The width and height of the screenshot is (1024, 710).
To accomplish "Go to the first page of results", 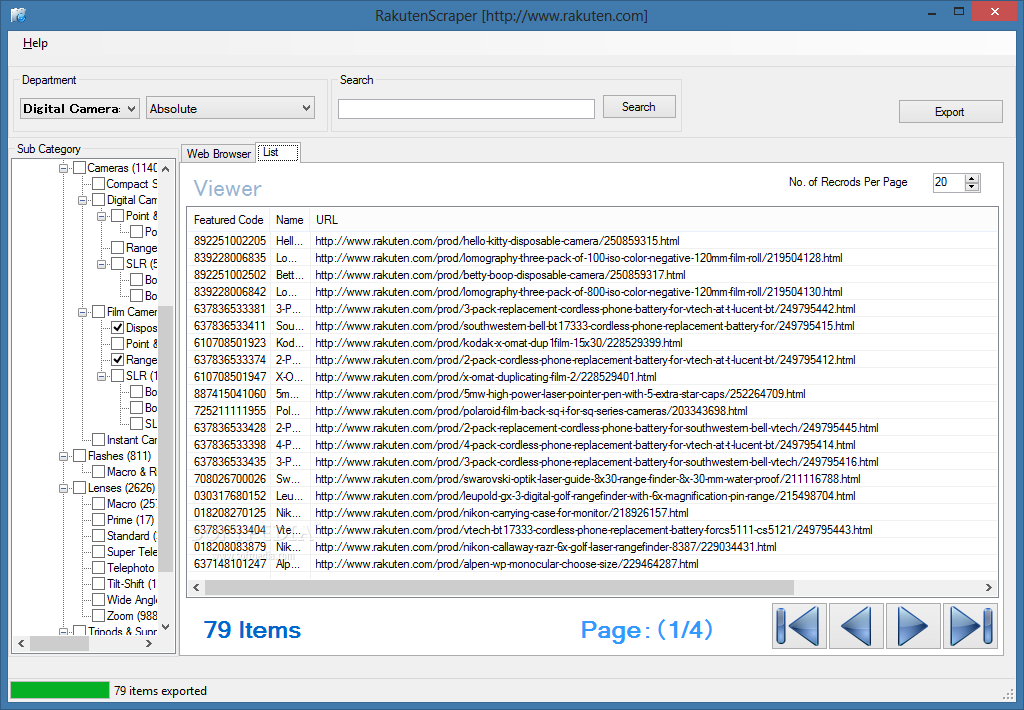I will (799, 626).
